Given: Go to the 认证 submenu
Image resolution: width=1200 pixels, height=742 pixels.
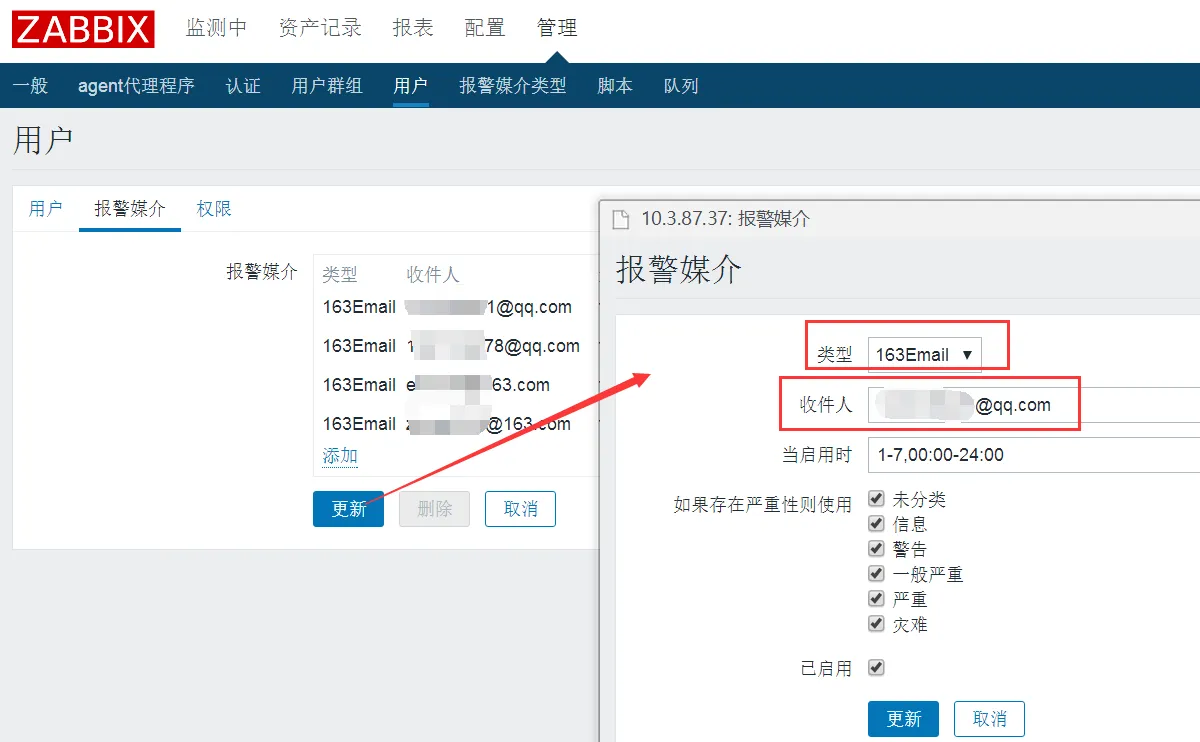Looking at the screenshot, I should [x=243, y=86].
